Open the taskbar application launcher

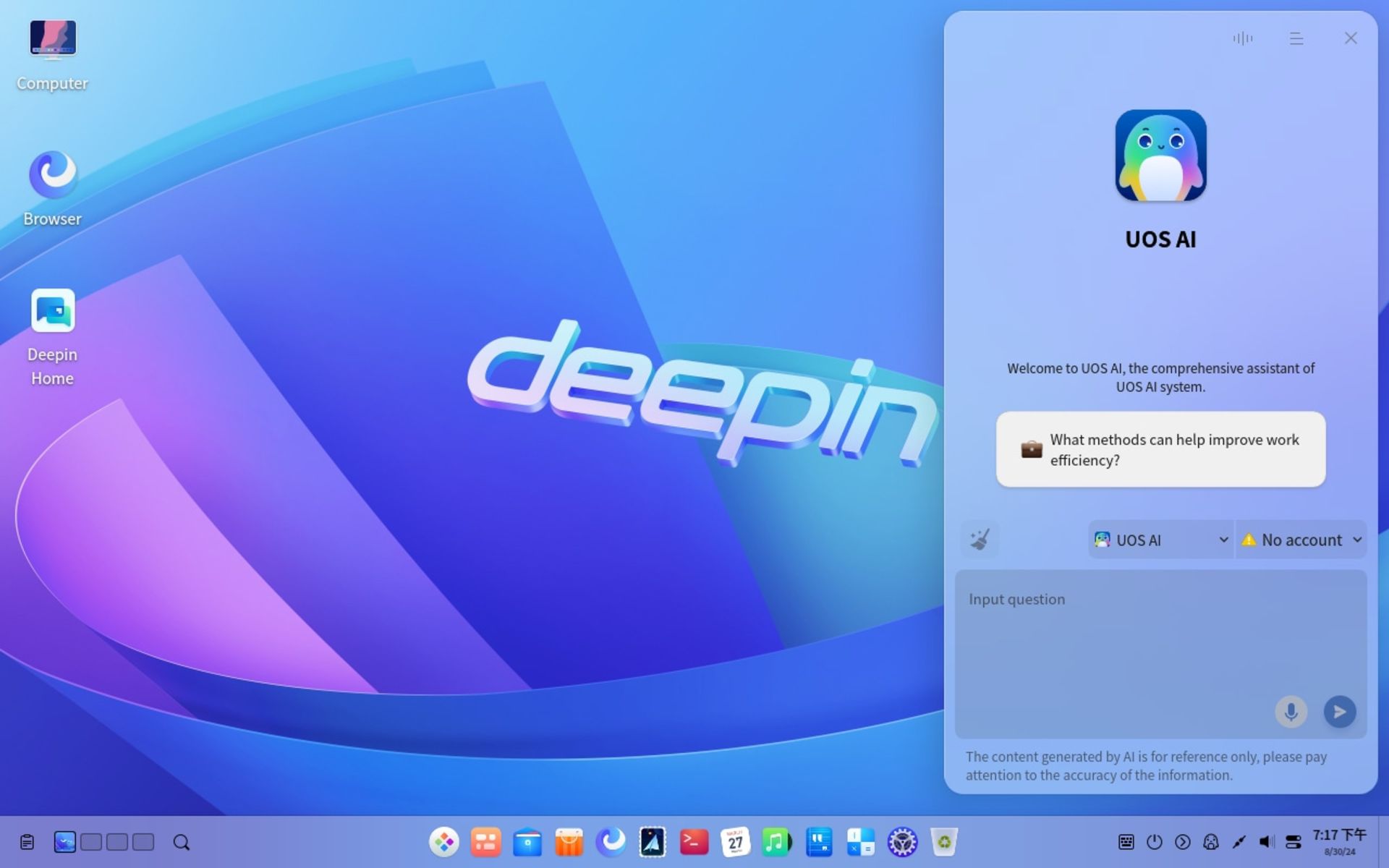[x=444, y=842]
